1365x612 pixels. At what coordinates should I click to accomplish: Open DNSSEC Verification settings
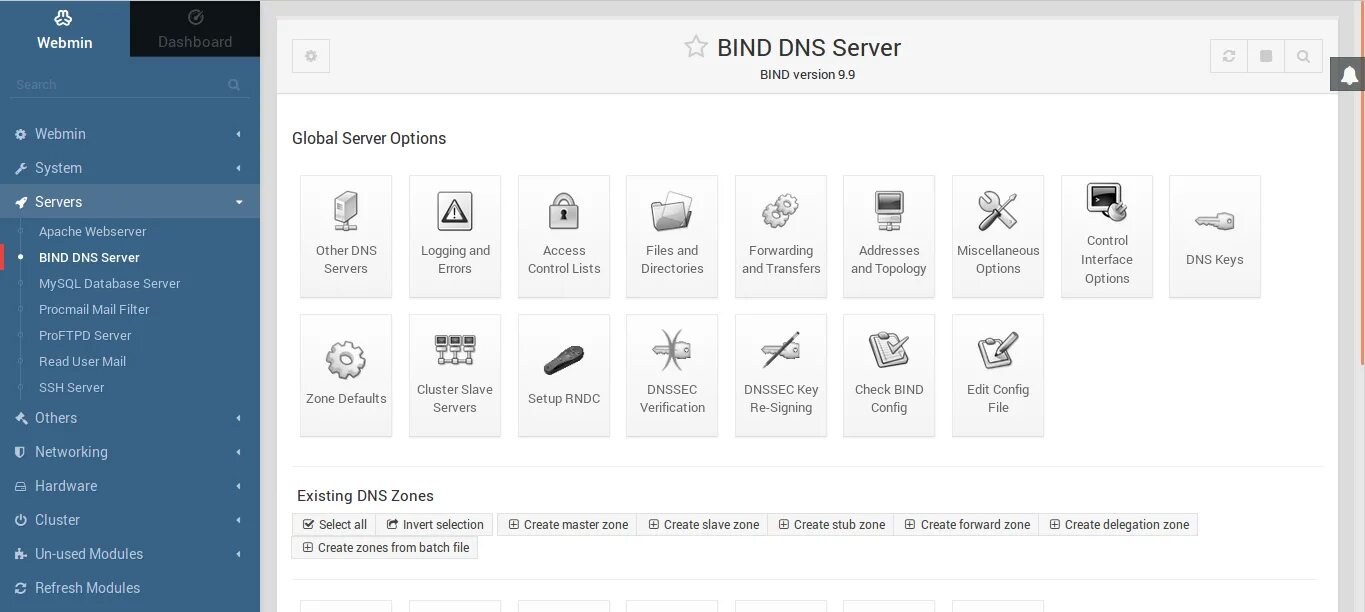pos(672,376)
